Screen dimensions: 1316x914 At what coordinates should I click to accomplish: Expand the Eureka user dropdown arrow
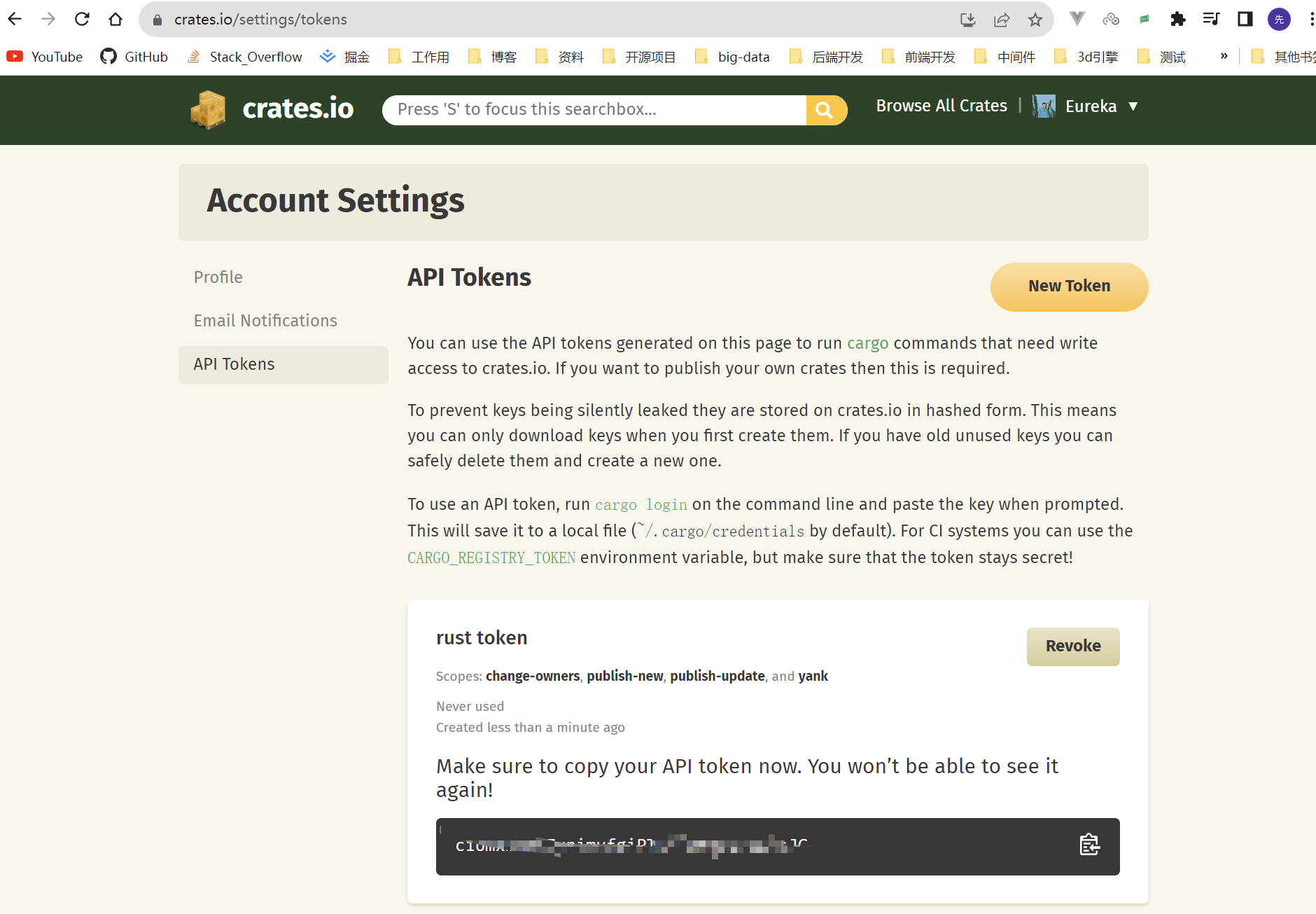1133,106
